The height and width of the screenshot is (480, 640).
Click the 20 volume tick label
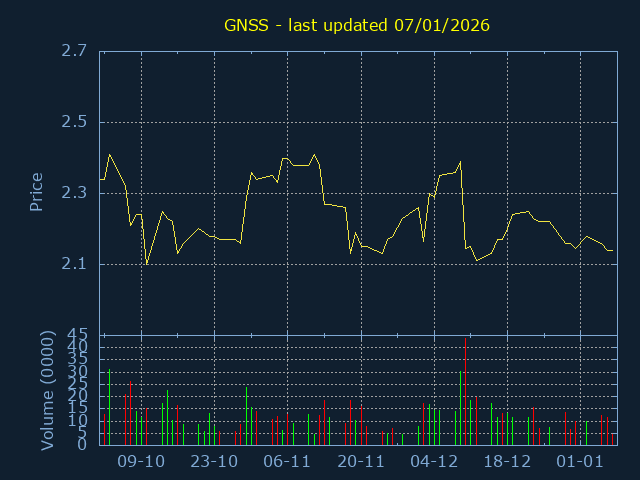77,396
